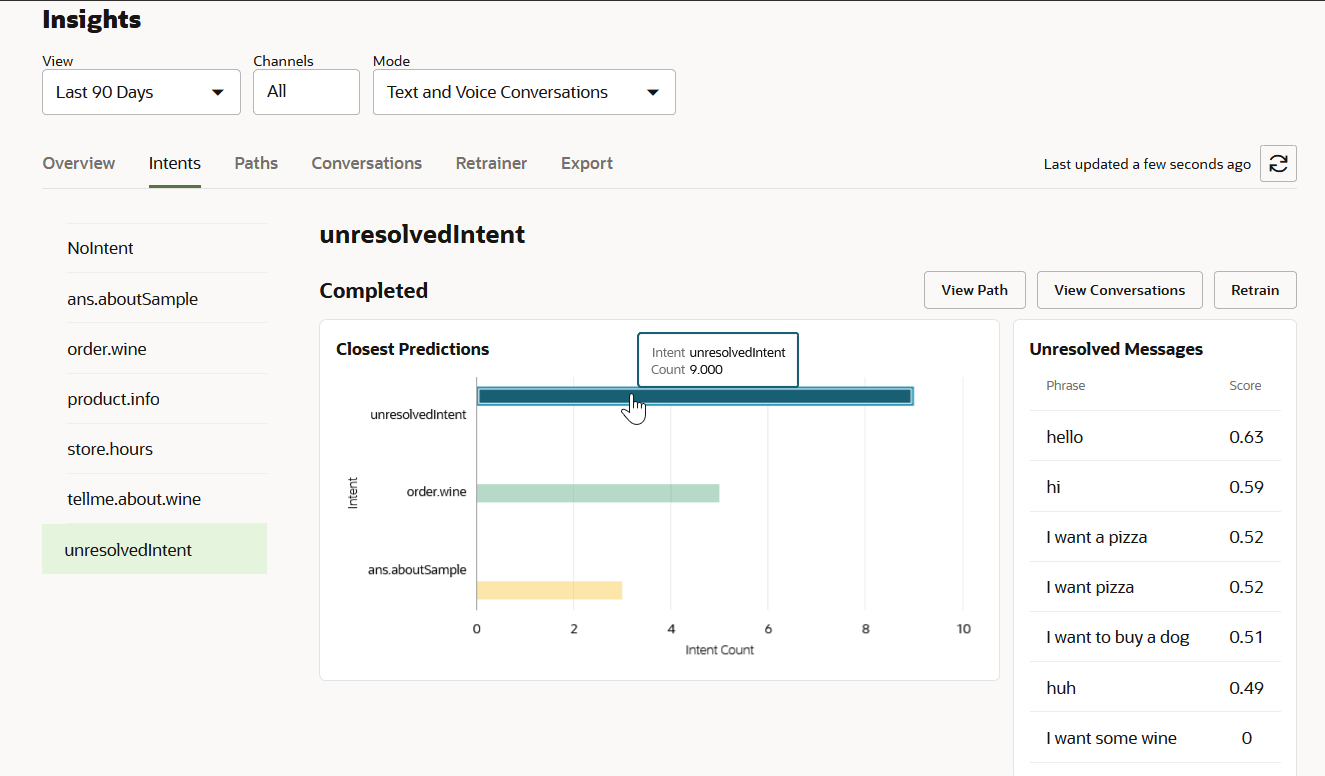Click the Channels filter field showing All
Image resolution: width=1325 pixels, height=776 pixels.
(306, 91)
